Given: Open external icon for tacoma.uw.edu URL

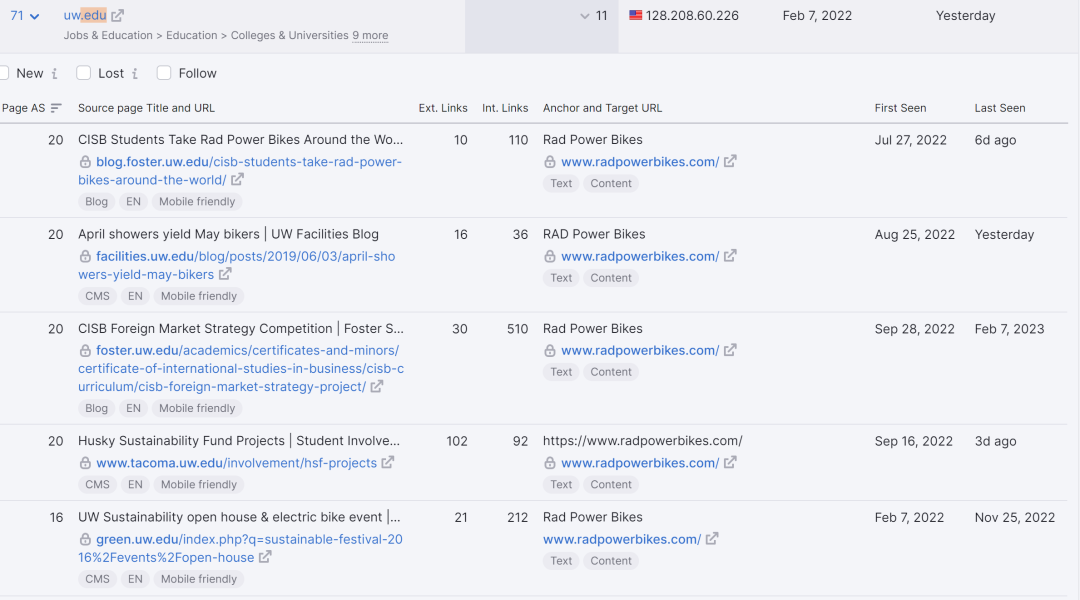Looking at the screenshot, I should 388,462.
